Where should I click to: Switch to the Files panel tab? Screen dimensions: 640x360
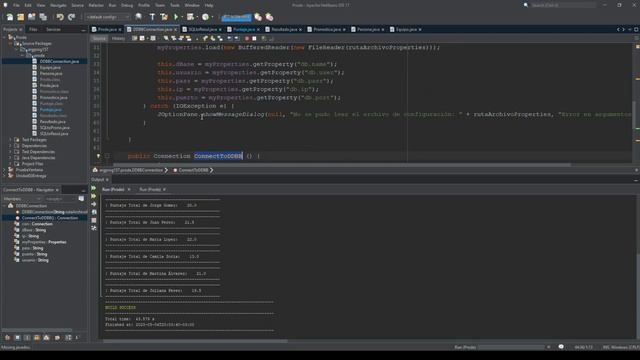coord(33,29)
